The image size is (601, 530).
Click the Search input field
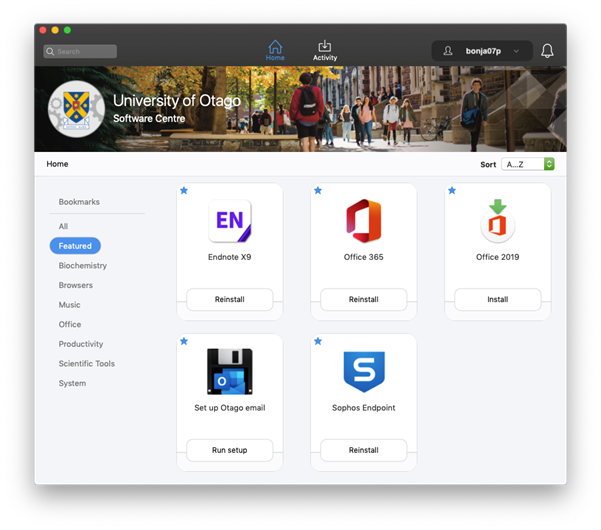80,51
